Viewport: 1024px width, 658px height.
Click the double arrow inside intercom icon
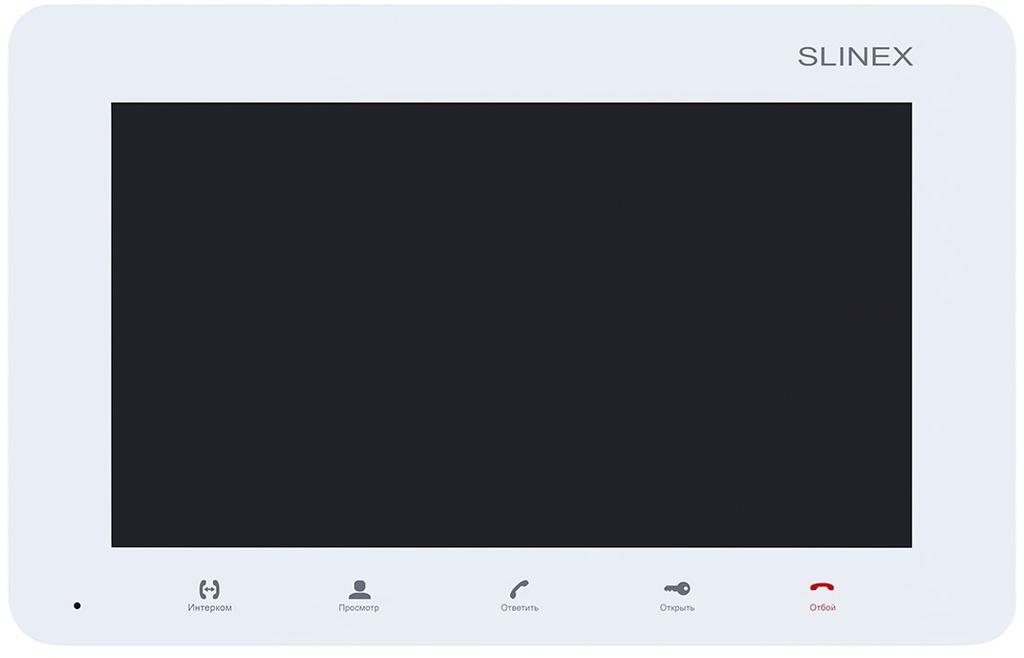point(209,589)
